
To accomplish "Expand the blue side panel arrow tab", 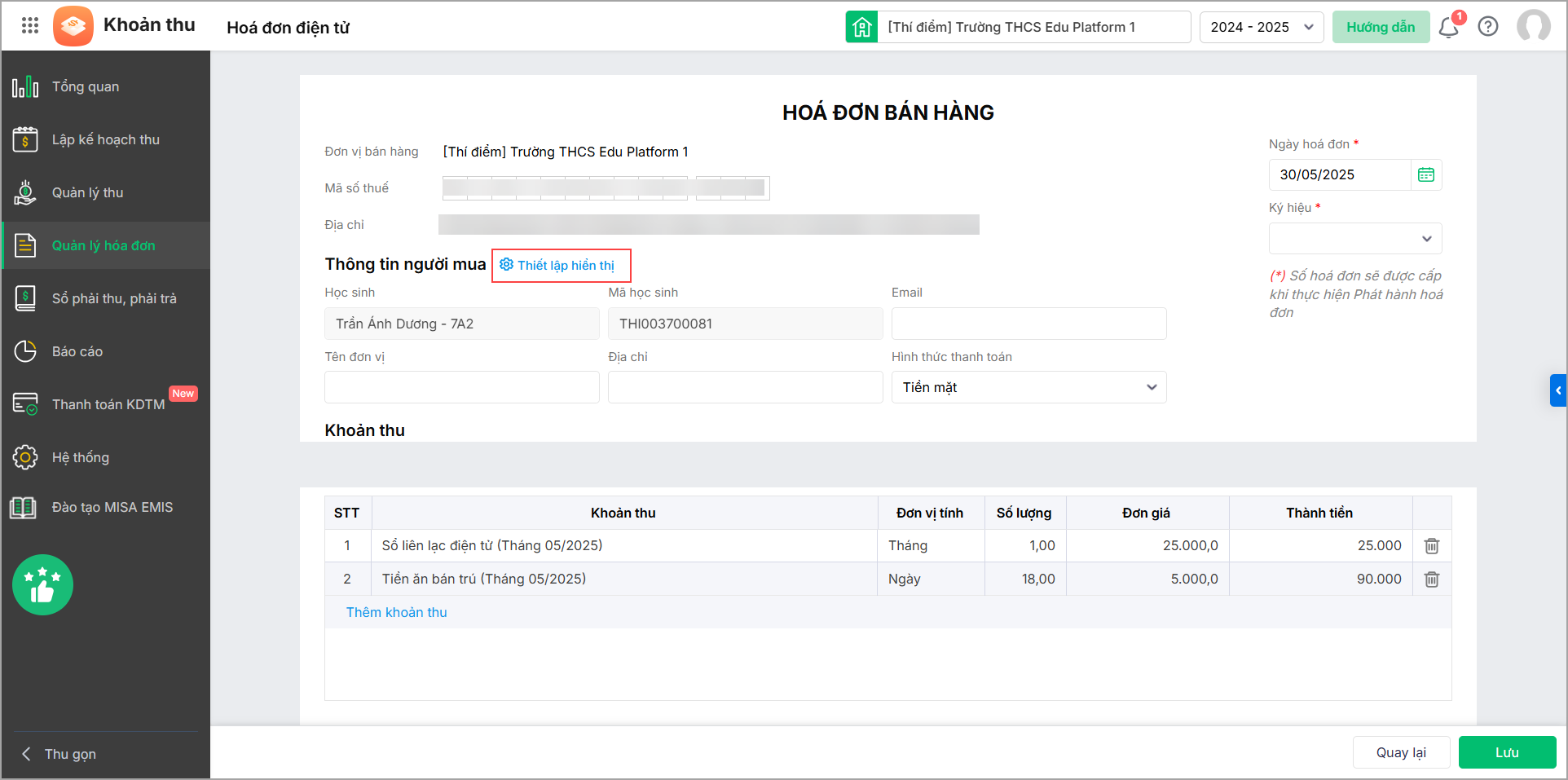I will [x=1558, y=390].
